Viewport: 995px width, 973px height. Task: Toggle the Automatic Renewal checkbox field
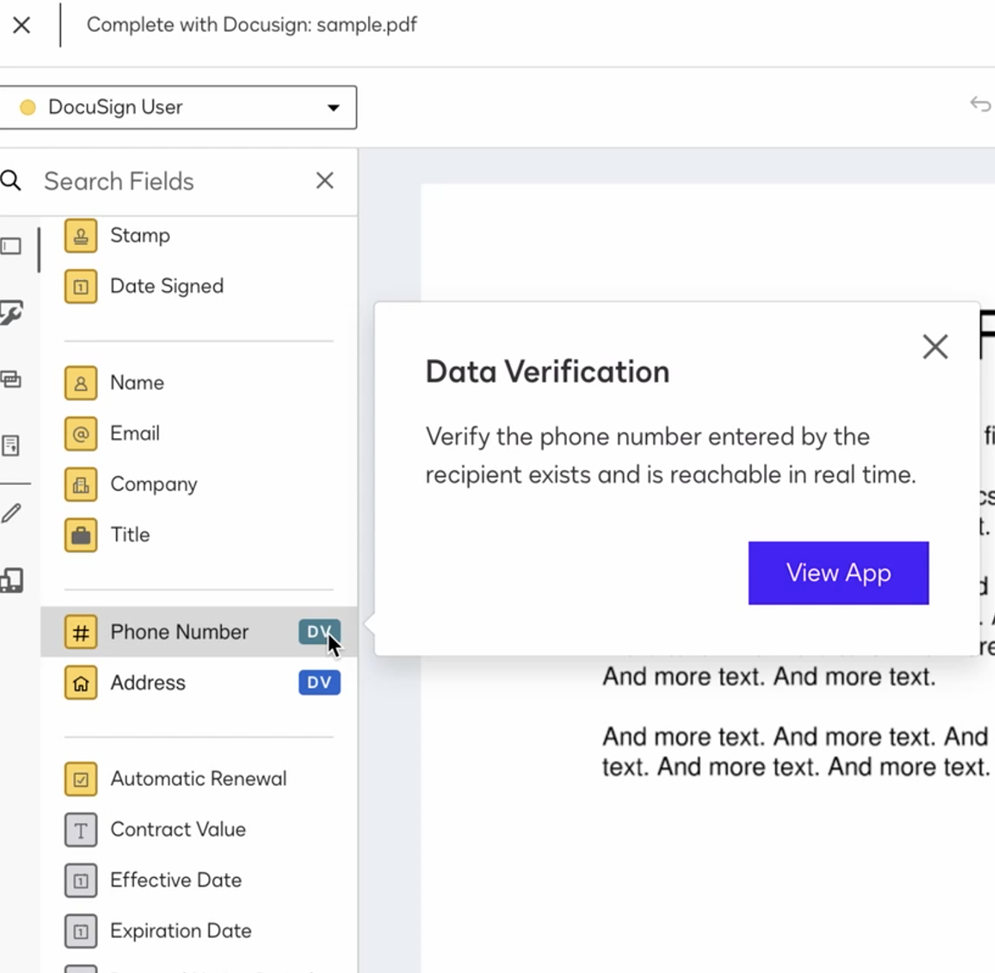pos(80,778)
